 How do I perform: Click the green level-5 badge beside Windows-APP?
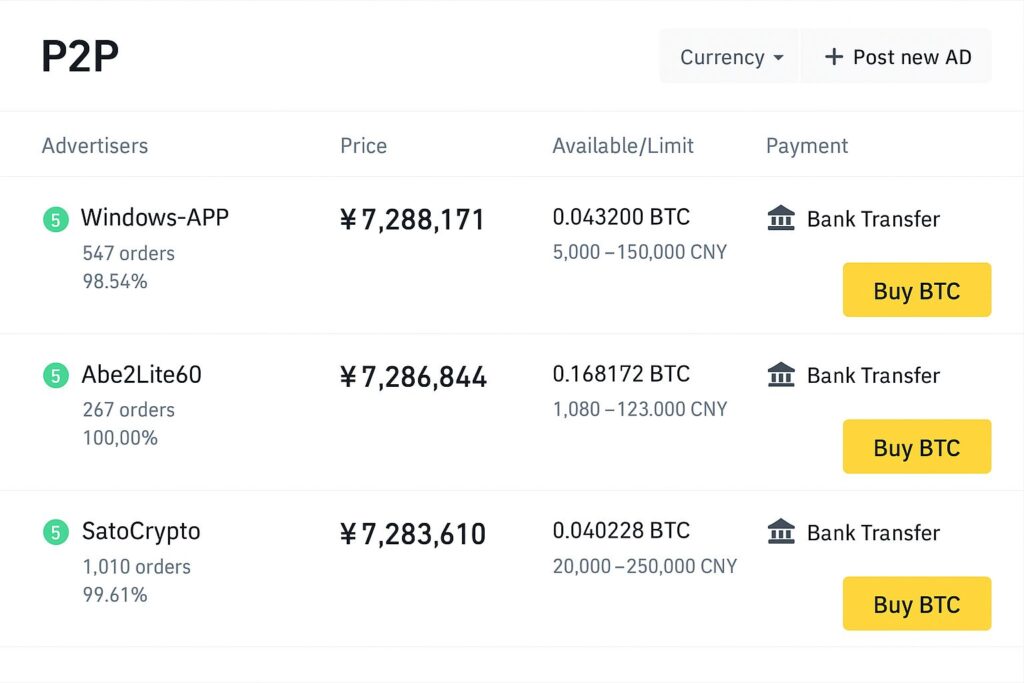[56, 219]
